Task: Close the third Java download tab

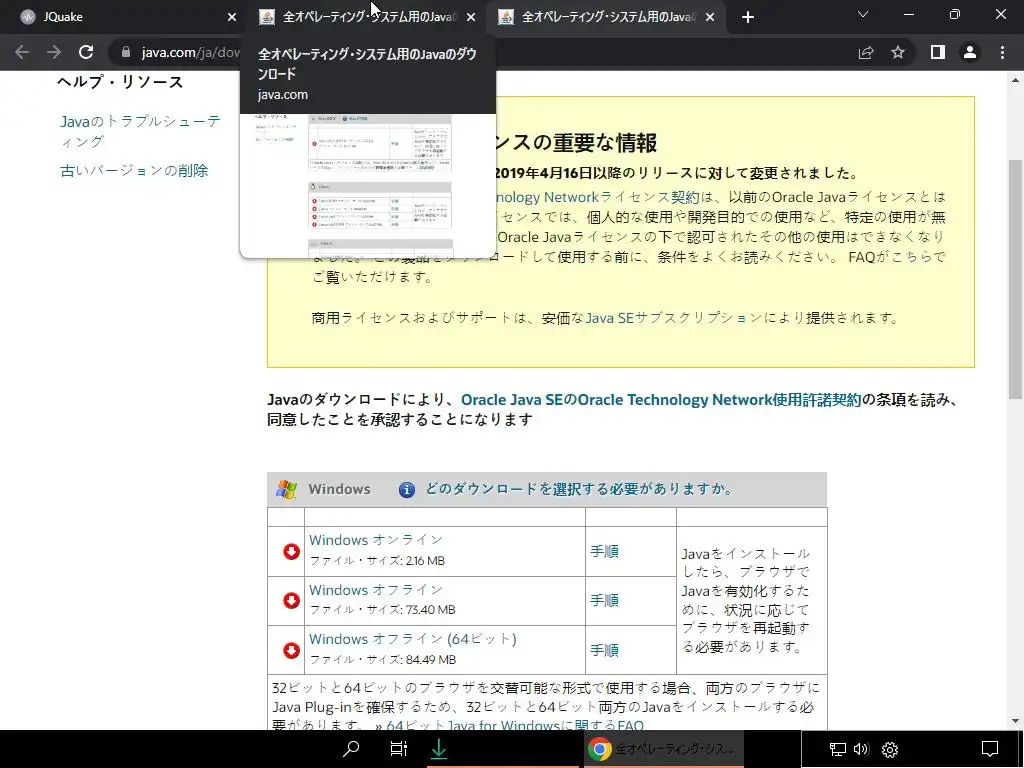Action: coord(710,17)
